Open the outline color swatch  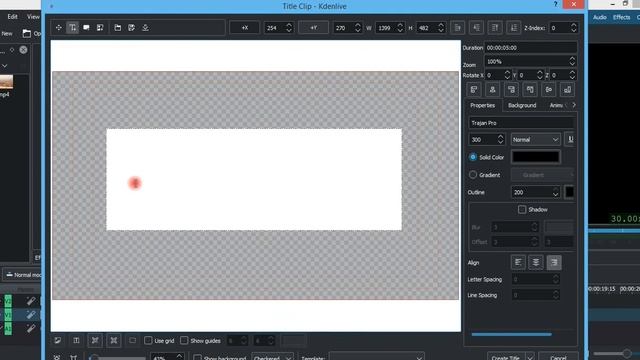click(569, 192)
